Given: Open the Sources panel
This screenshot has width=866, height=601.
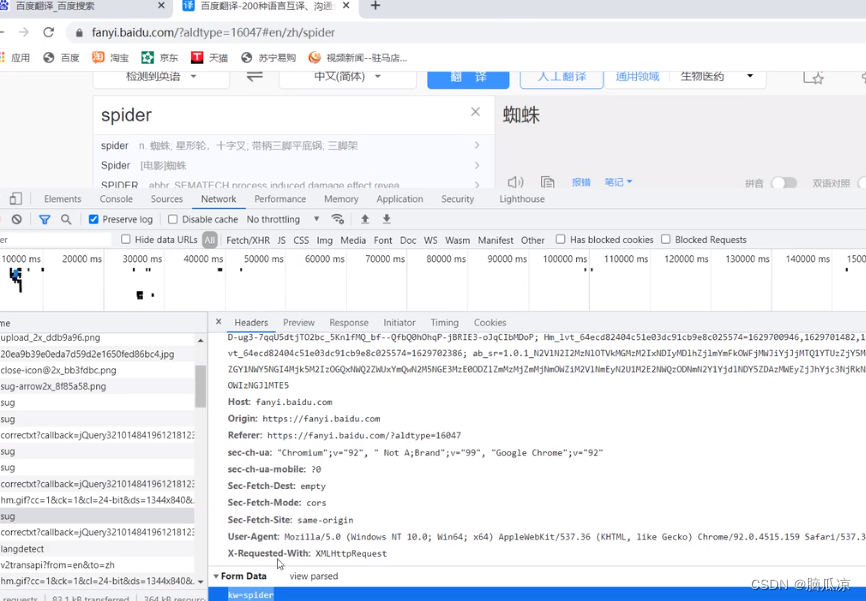Looking at the screenshot, I should [x=167, y=199].
